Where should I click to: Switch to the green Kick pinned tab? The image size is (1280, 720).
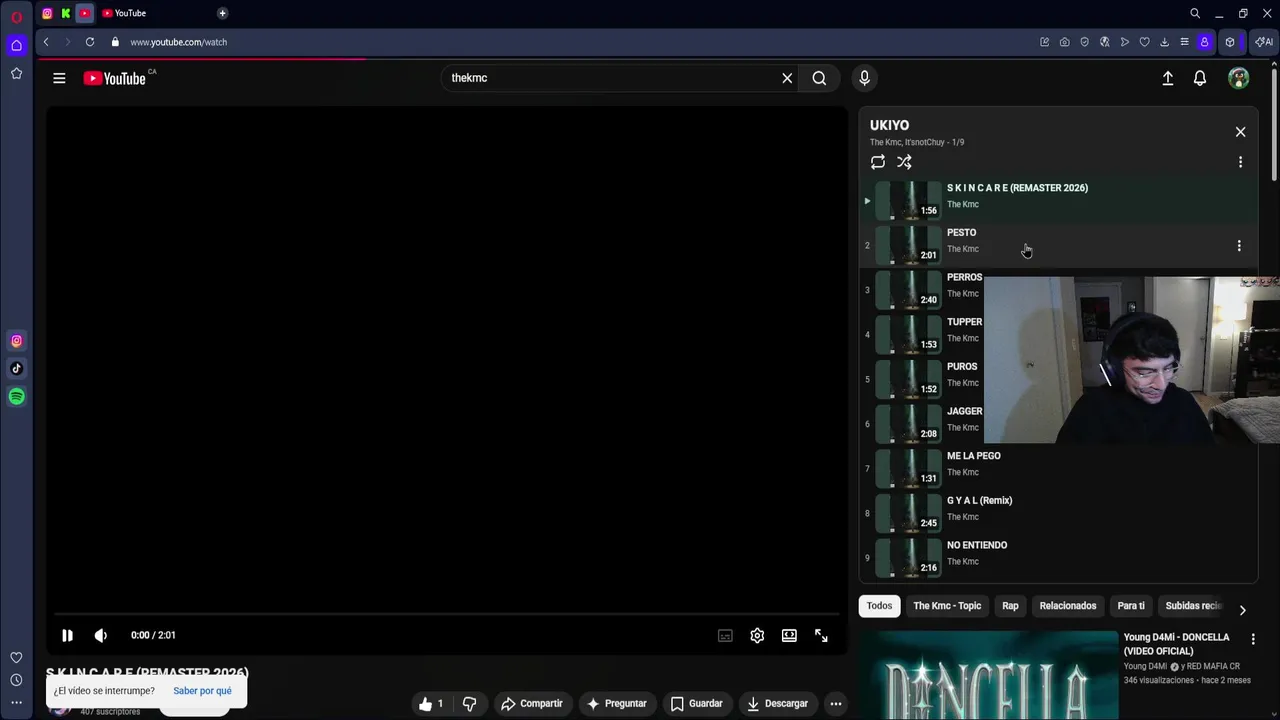tap(66, 13)
